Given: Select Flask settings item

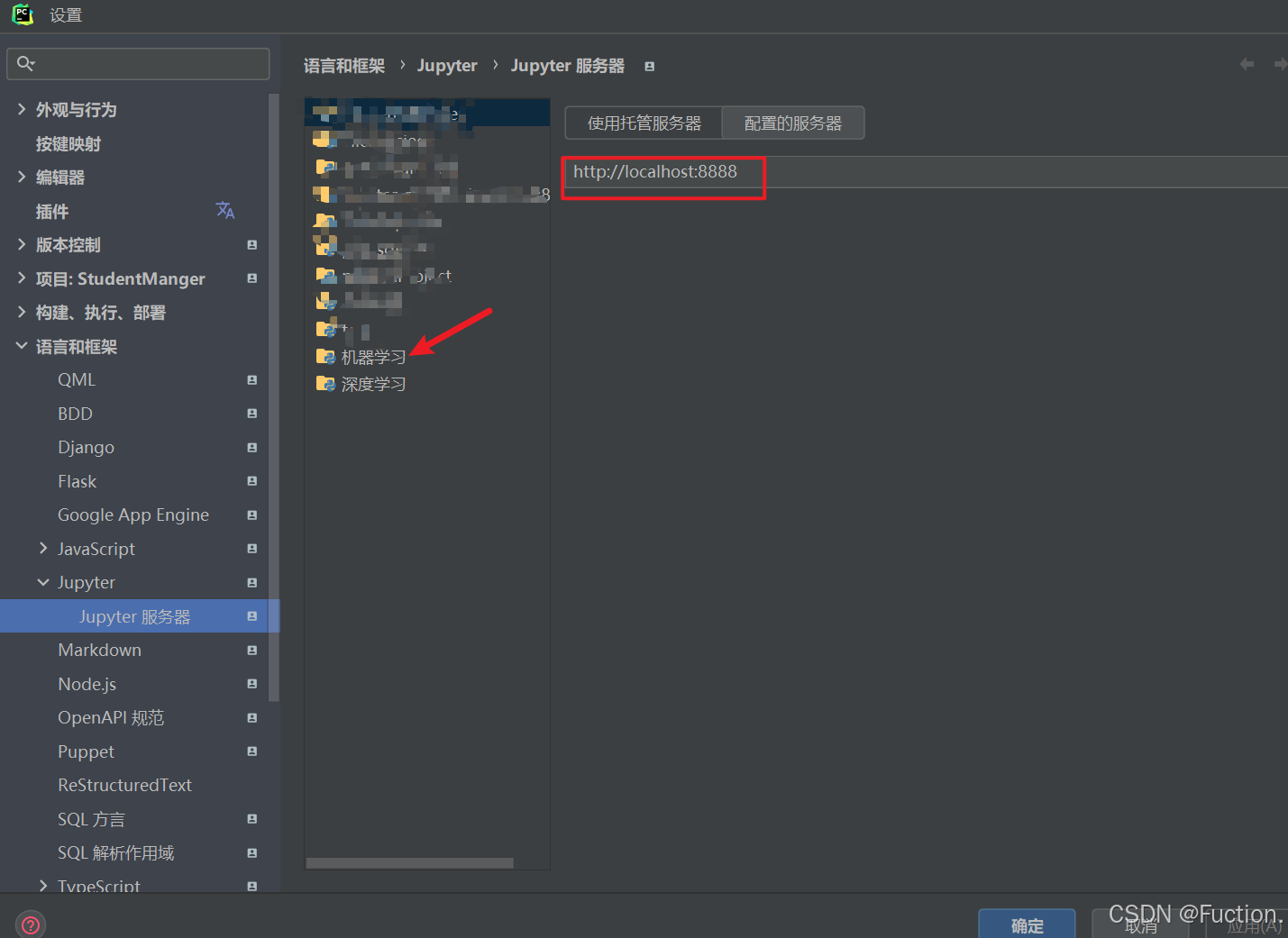Looking at the screenshot, I should tap(78, 481).
